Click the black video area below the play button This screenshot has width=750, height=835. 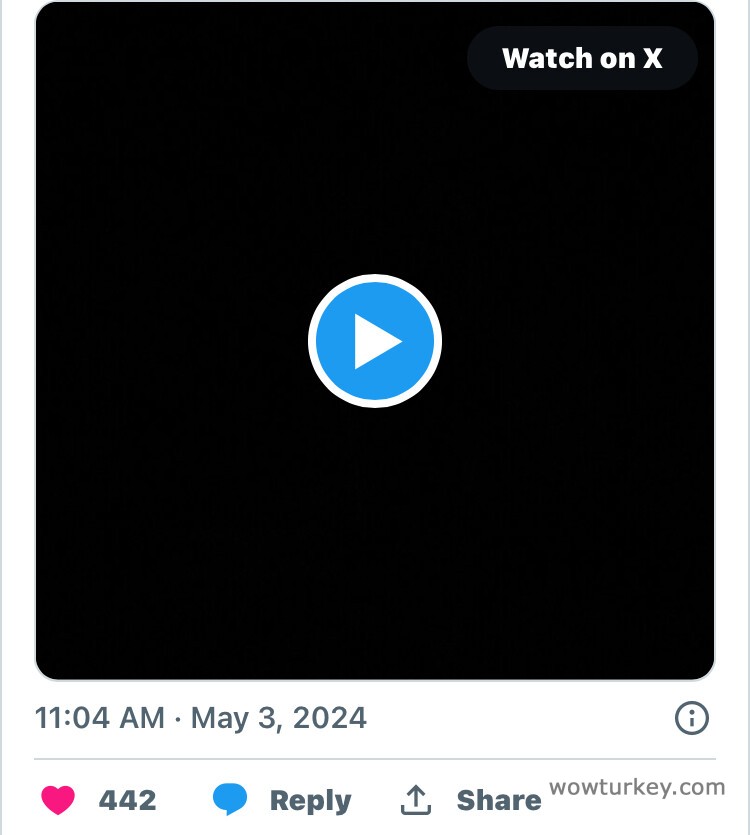pos(375,540)
